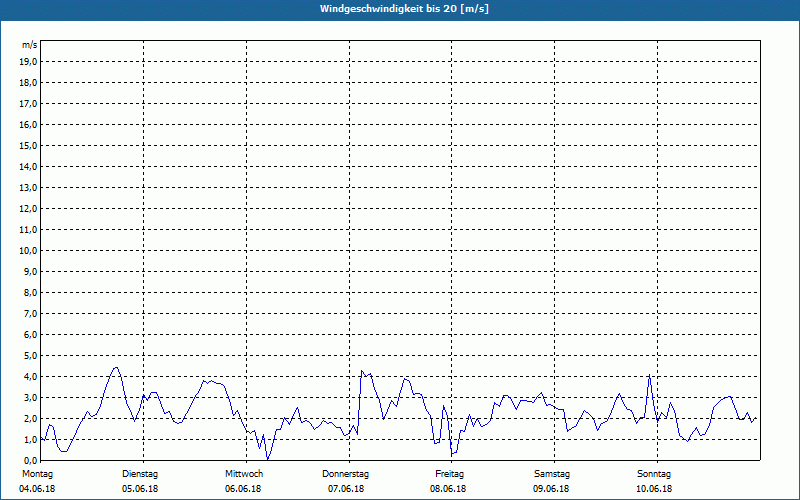The width and height of the screenshot is (800, 500).
Task: Click the 'Montag' day label
Action: coord(37,474)
